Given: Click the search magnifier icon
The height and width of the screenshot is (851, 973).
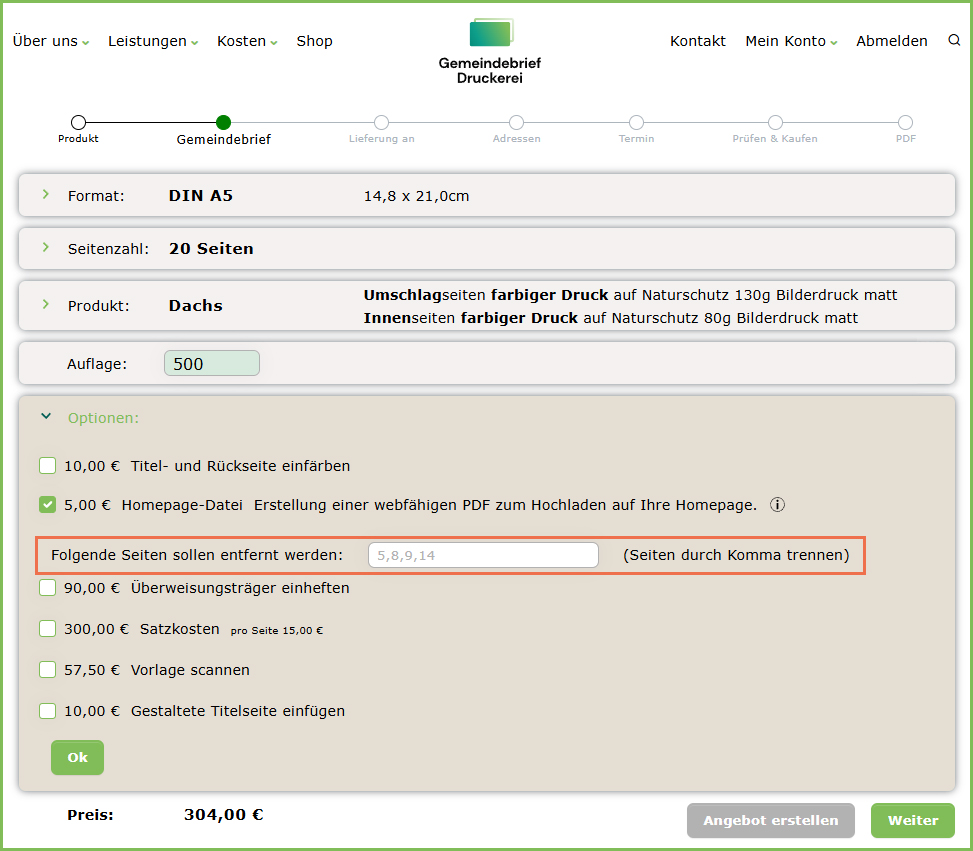Looking at the screenshot, I should 953,41.
